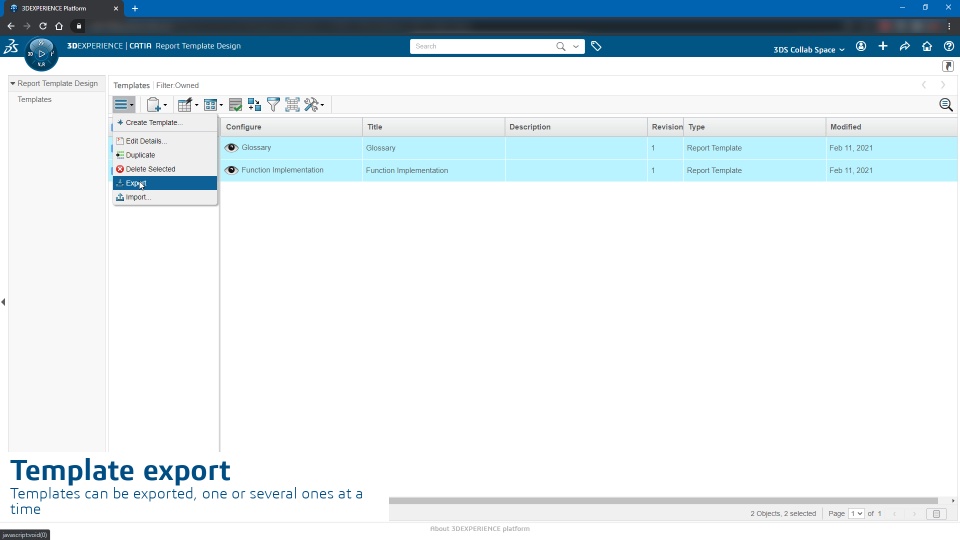The image size is (960, 540).
Task: Click the 3DEXPERIENCE Platform browser tab
Action: click(x=64, y=8)
